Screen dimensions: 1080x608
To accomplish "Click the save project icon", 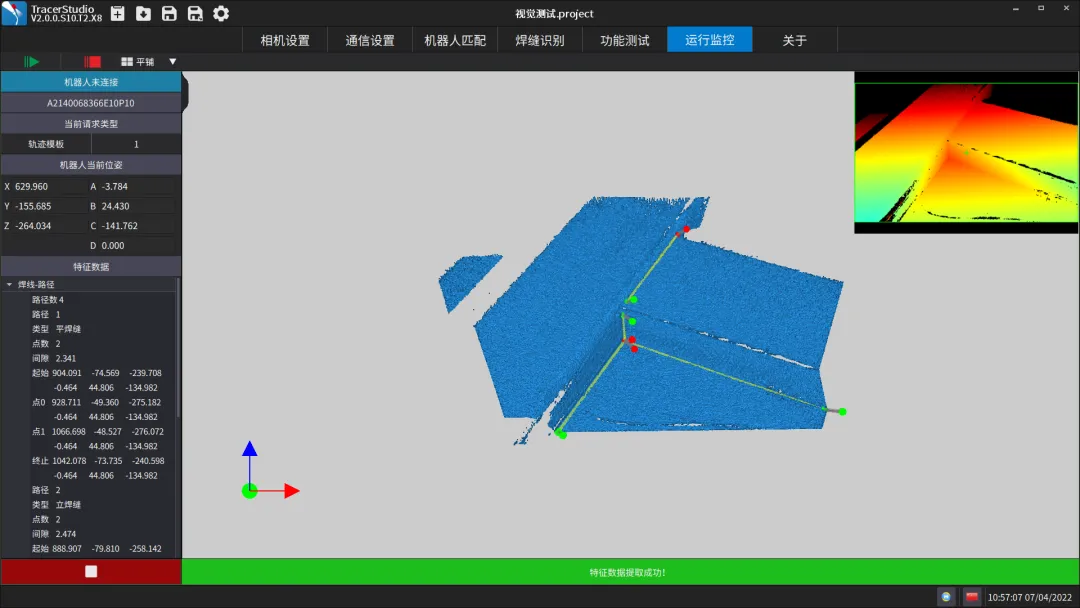I will (x=169, y=14).
